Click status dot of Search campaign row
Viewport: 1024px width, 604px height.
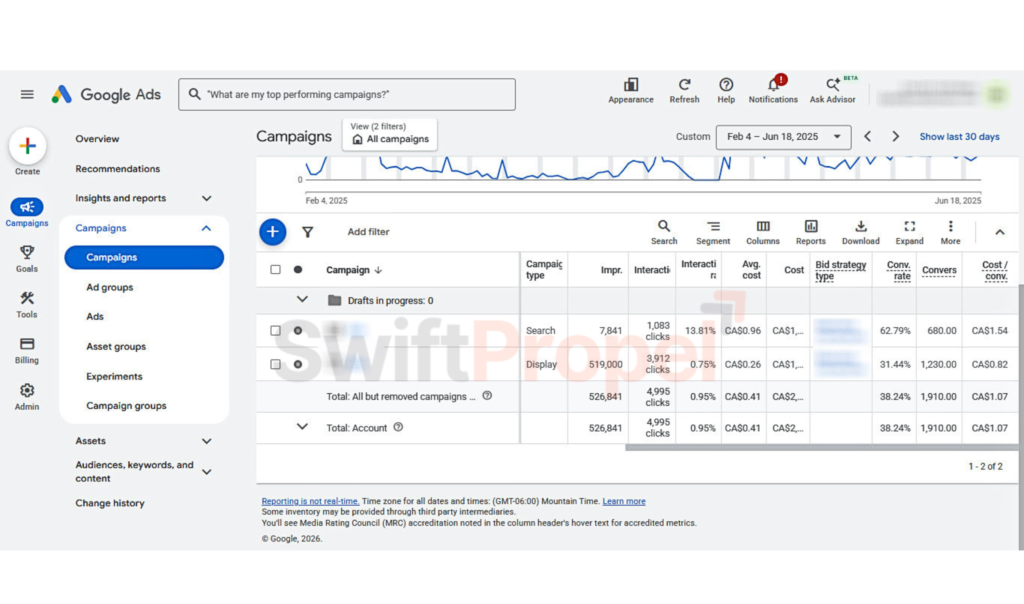[x=298, y=330]
